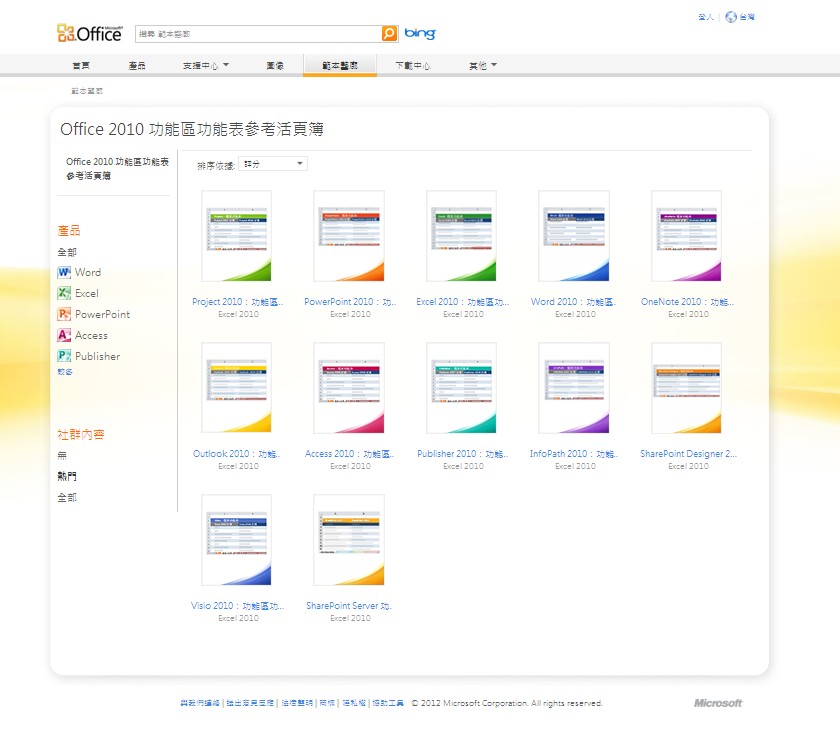Click the 協助工具 footer link
840x745 pixels.
pyautogui.click(x=388, y=703)
